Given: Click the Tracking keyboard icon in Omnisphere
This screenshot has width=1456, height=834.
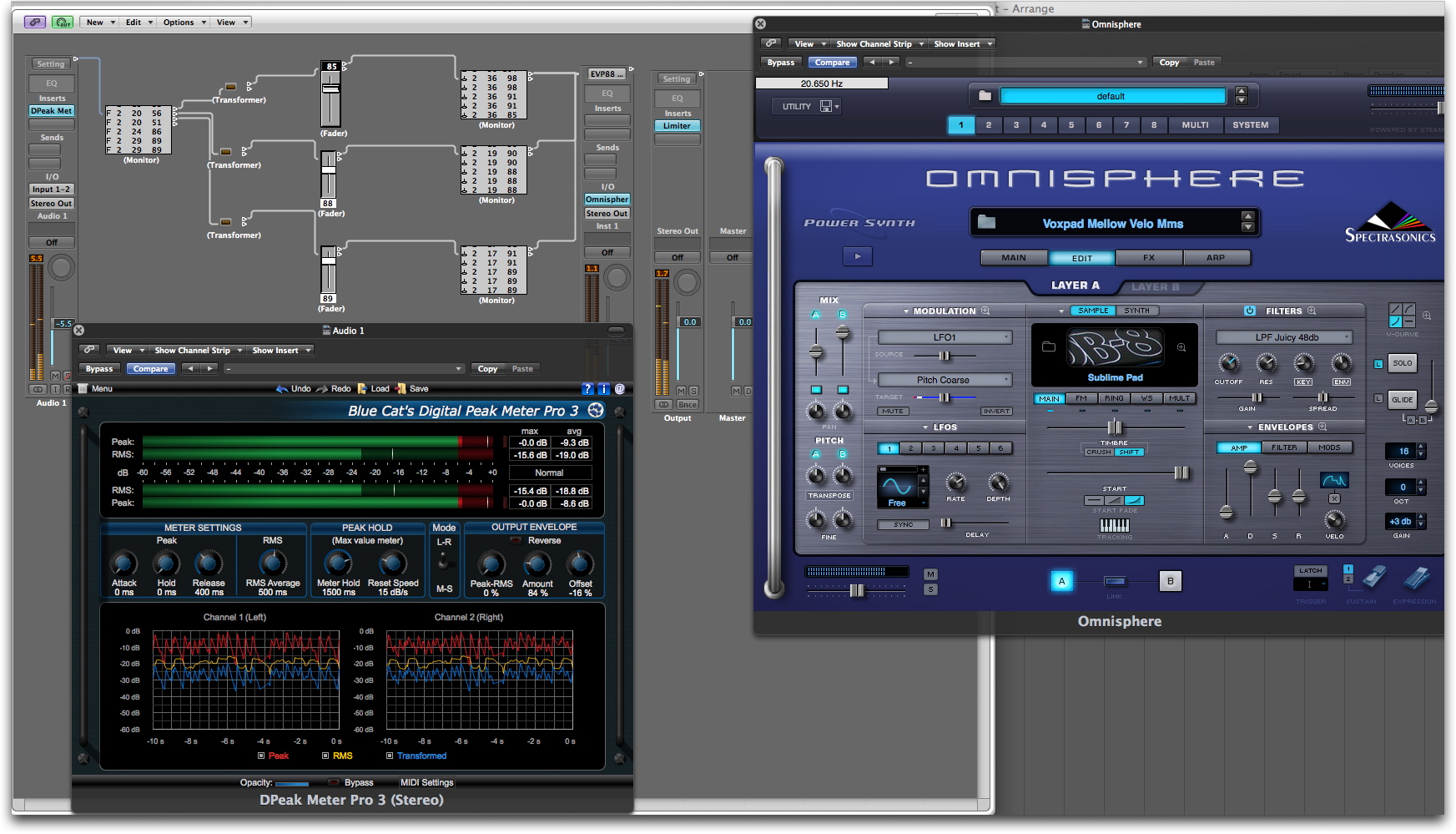Looking at the screenshot, I should 1114,525.
